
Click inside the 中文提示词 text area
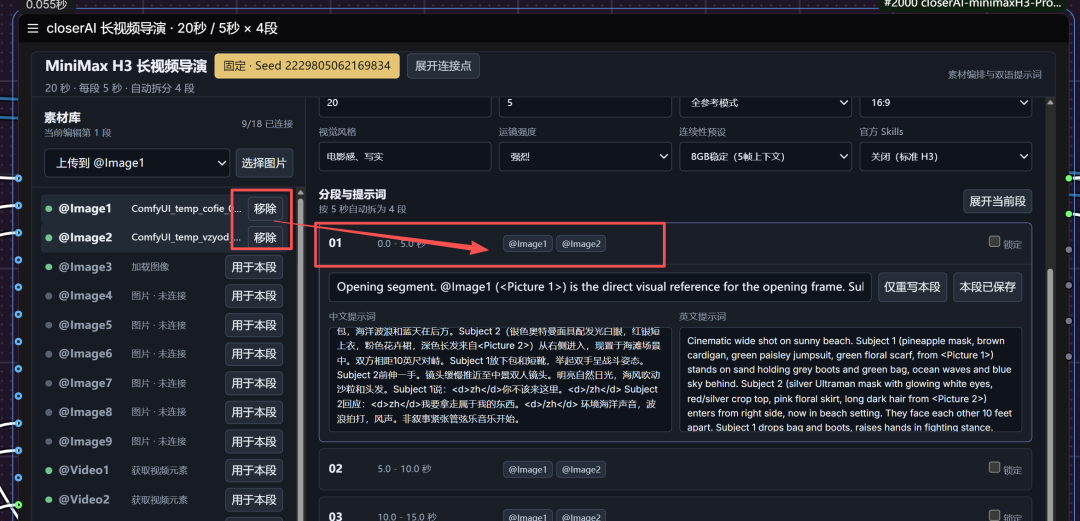500,380
